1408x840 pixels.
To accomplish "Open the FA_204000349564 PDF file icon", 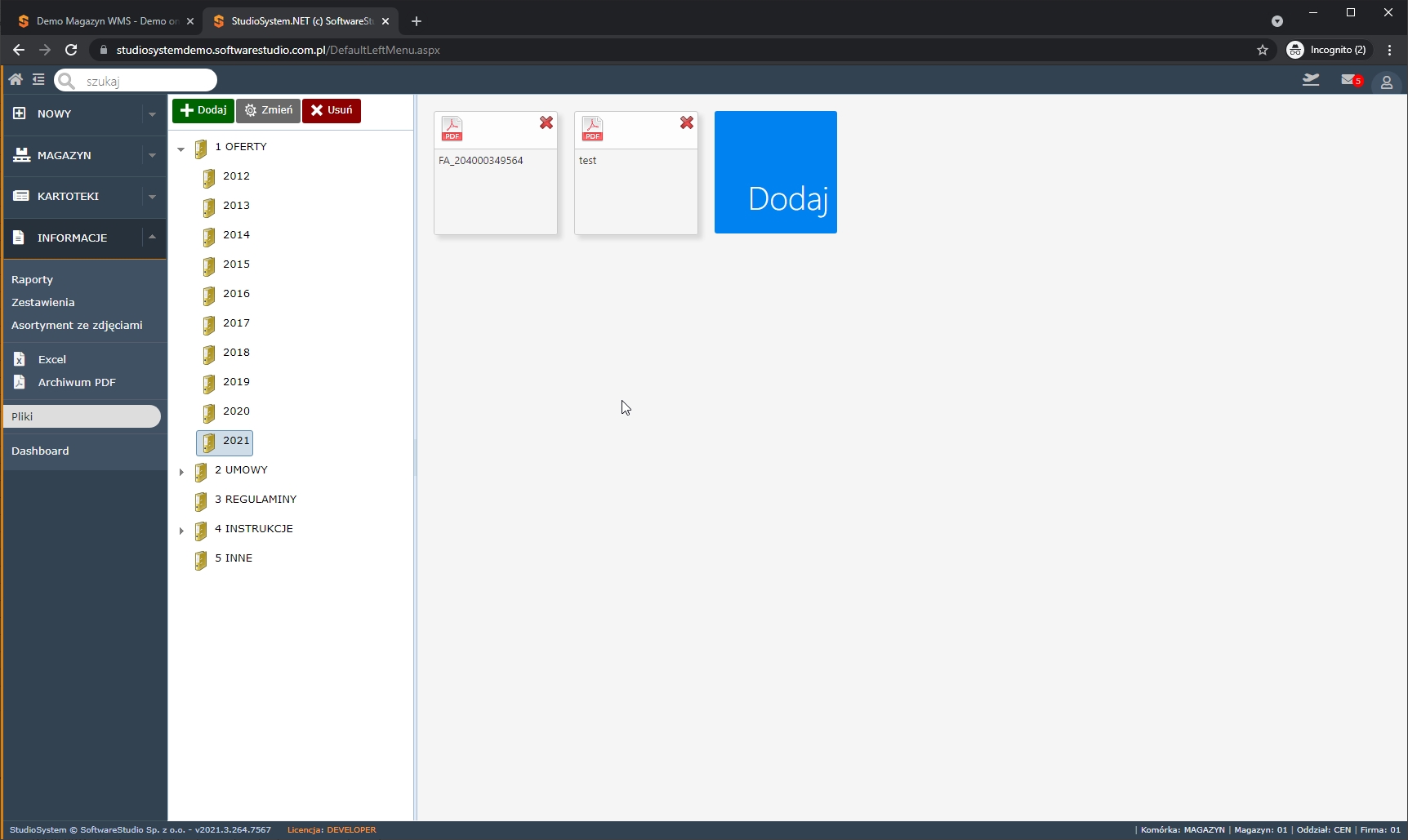I will pos(452,127).
